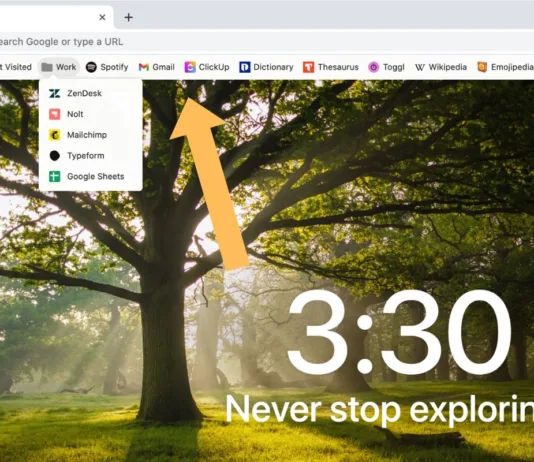Close the current browser tab

pos(102,17)
